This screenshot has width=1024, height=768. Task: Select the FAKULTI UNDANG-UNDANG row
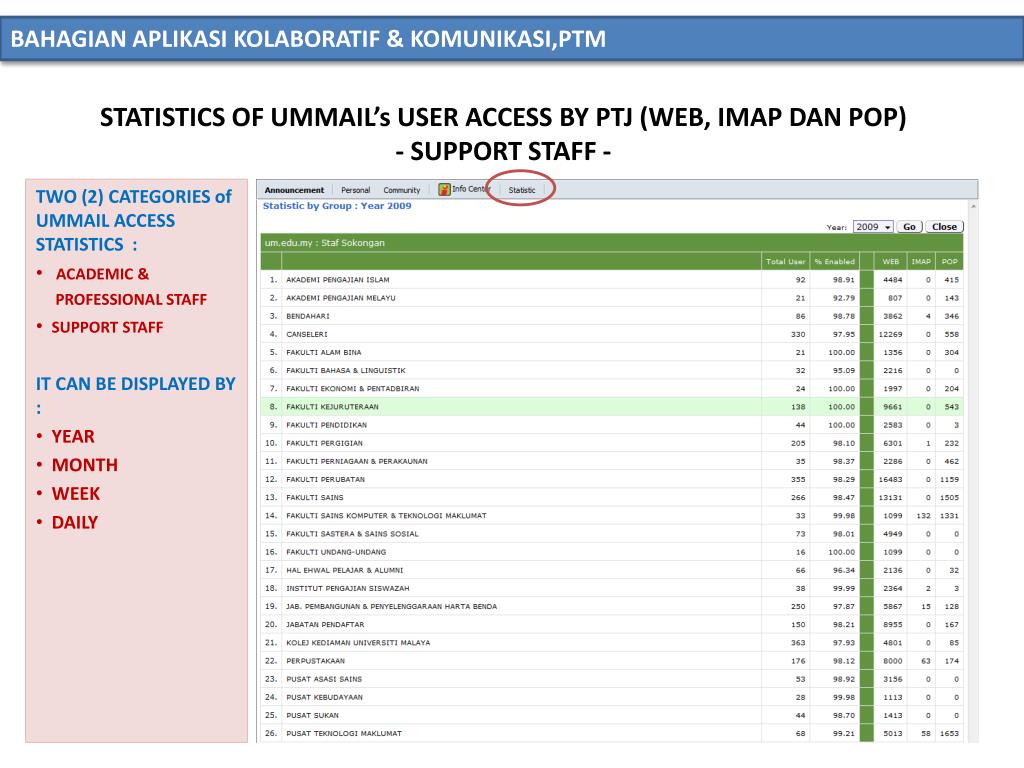coord(611,552)
